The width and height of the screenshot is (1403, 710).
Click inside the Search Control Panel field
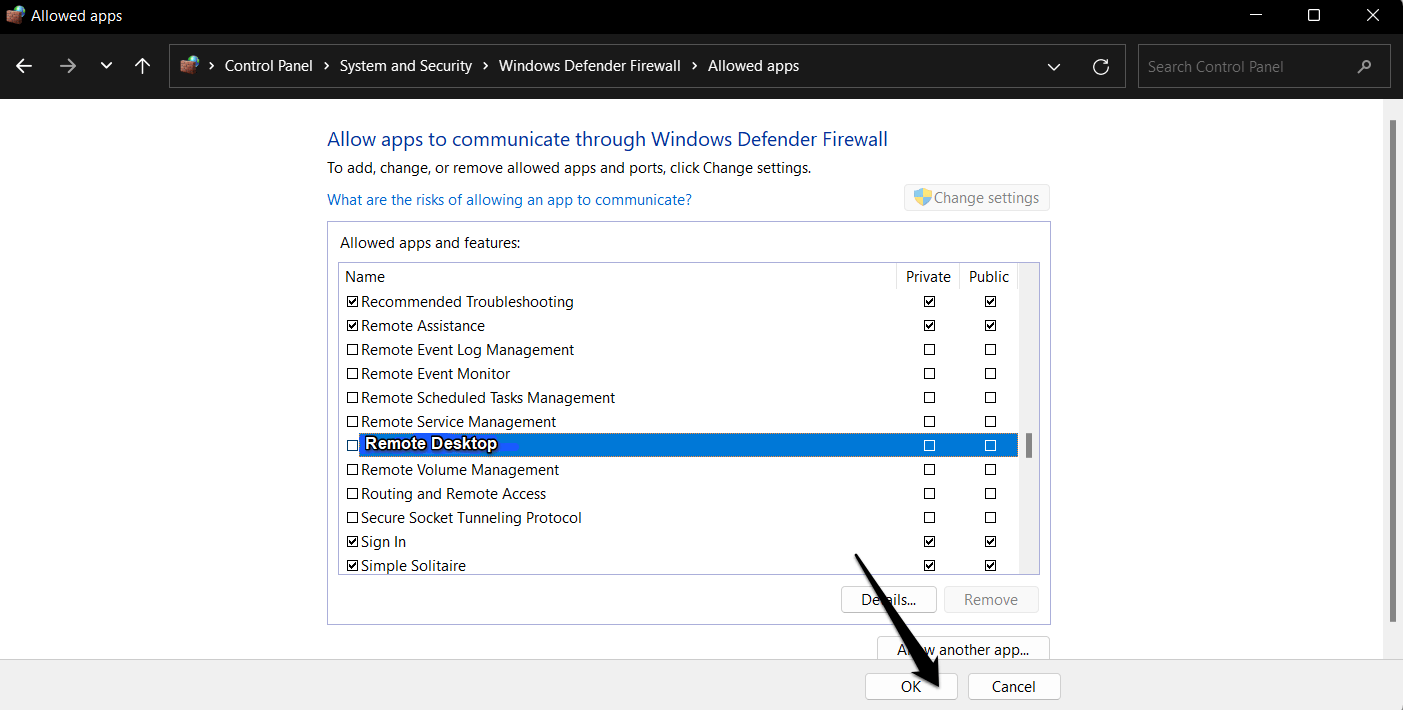[x=1240, y=66]
